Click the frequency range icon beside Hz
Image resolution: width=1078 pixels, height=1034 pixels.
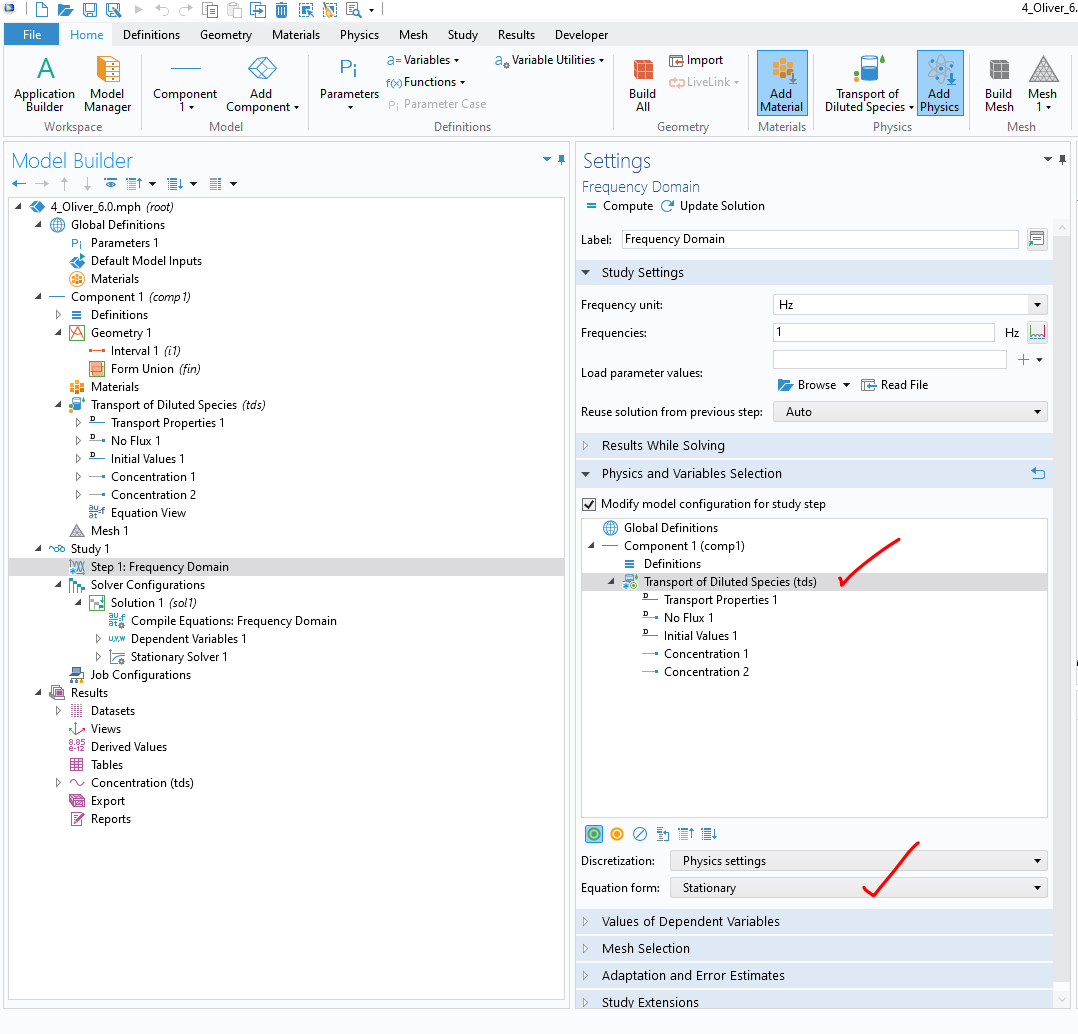point(1037,333)
